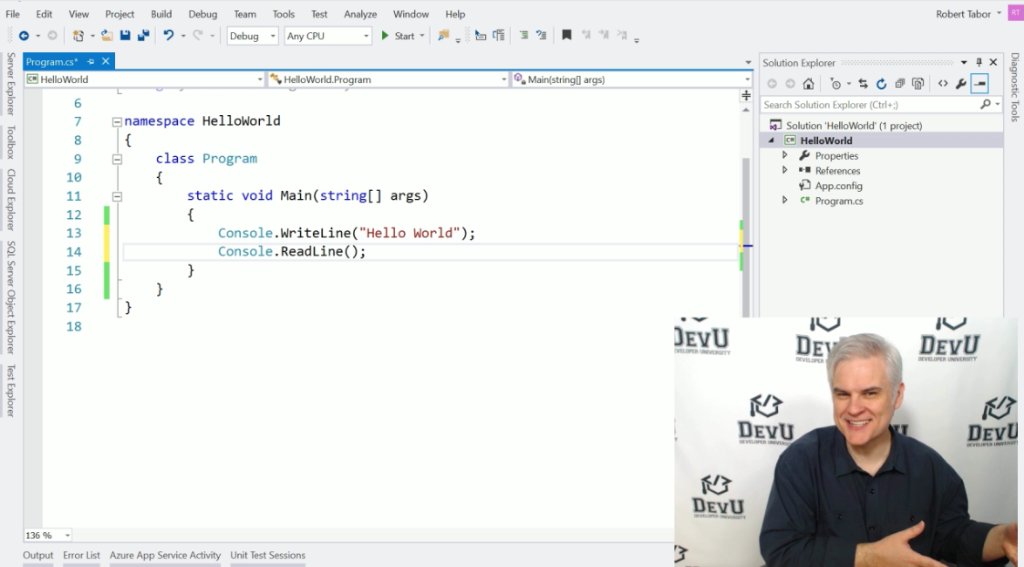Save the current file with the Save icon
Image resolution: width=1024 pixels, height=567 pixels.
tap(125, 36)
